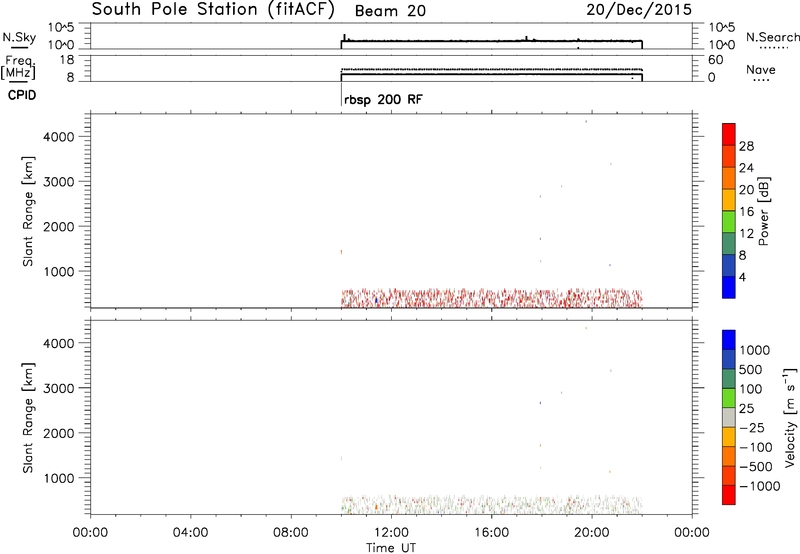This screenshot has width=800, height=554.
Task: Click Power color bar orange segment between 20 and 24
Action: 729,178
